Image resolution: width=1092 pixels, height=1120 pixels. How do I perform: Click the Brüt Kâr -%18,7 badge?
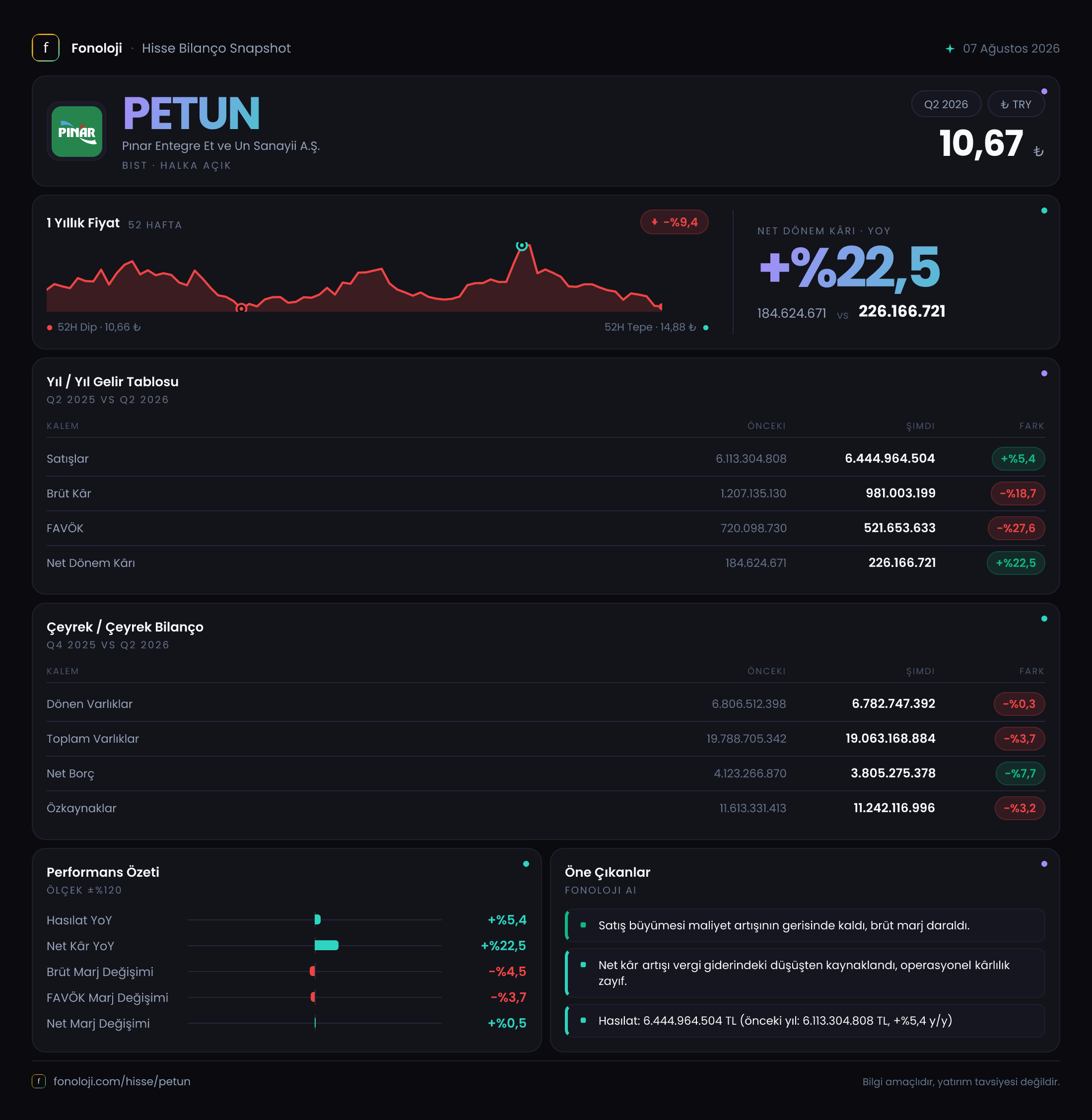(1018, 493)
